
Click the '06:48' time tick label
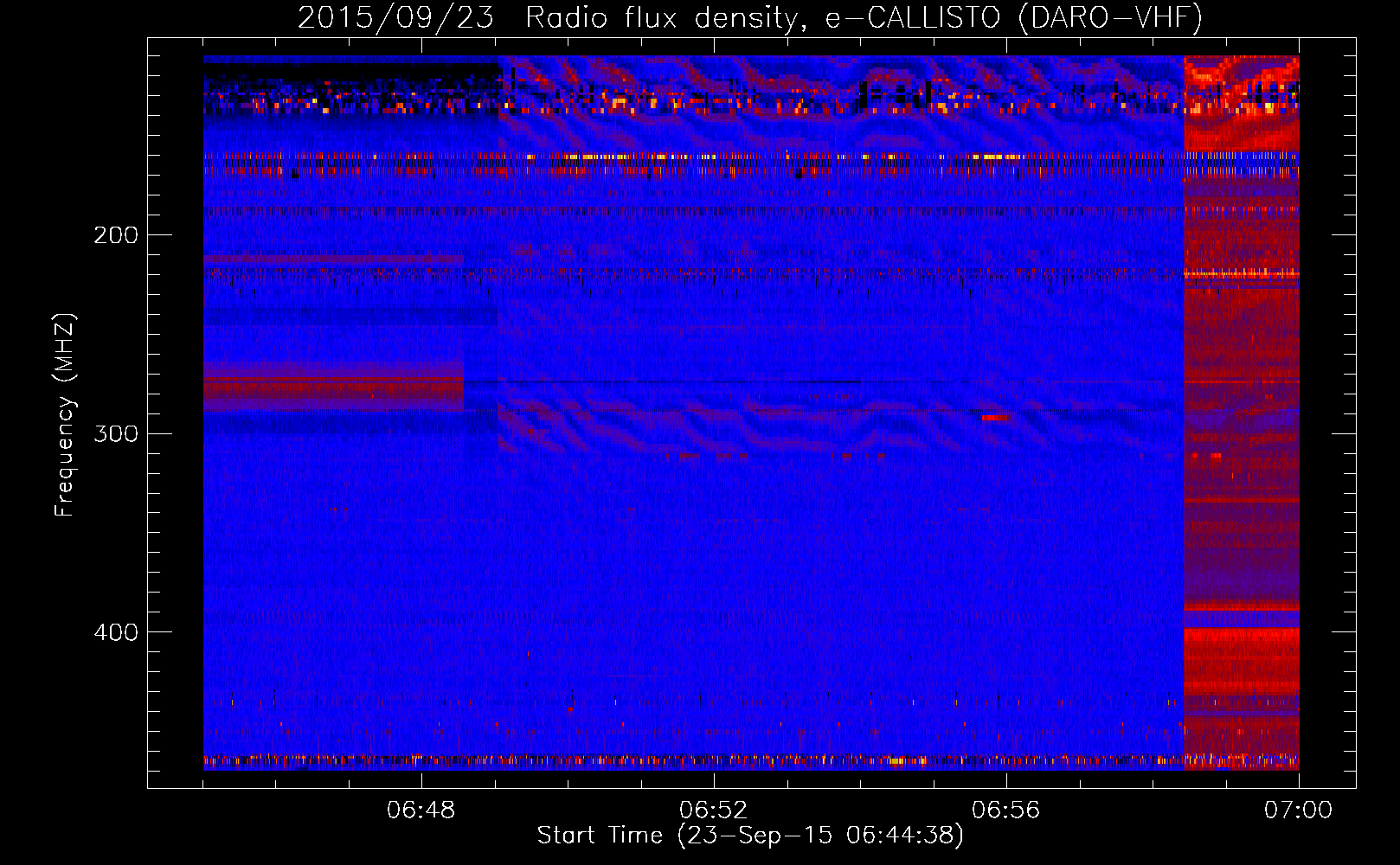coord(421,811)
